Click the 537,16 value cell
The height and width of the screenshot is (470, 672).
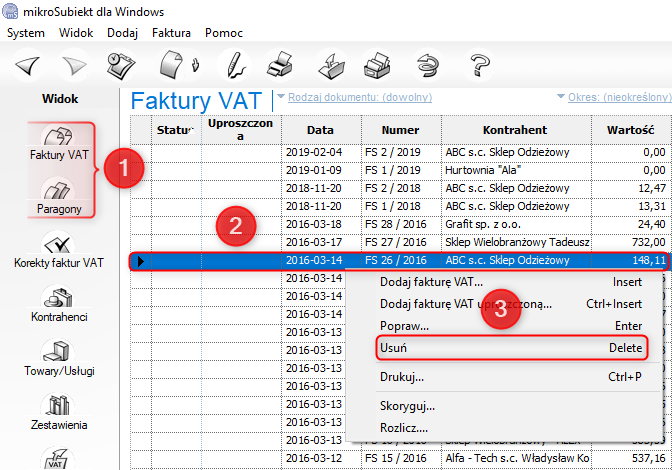(x=631, y=458)
